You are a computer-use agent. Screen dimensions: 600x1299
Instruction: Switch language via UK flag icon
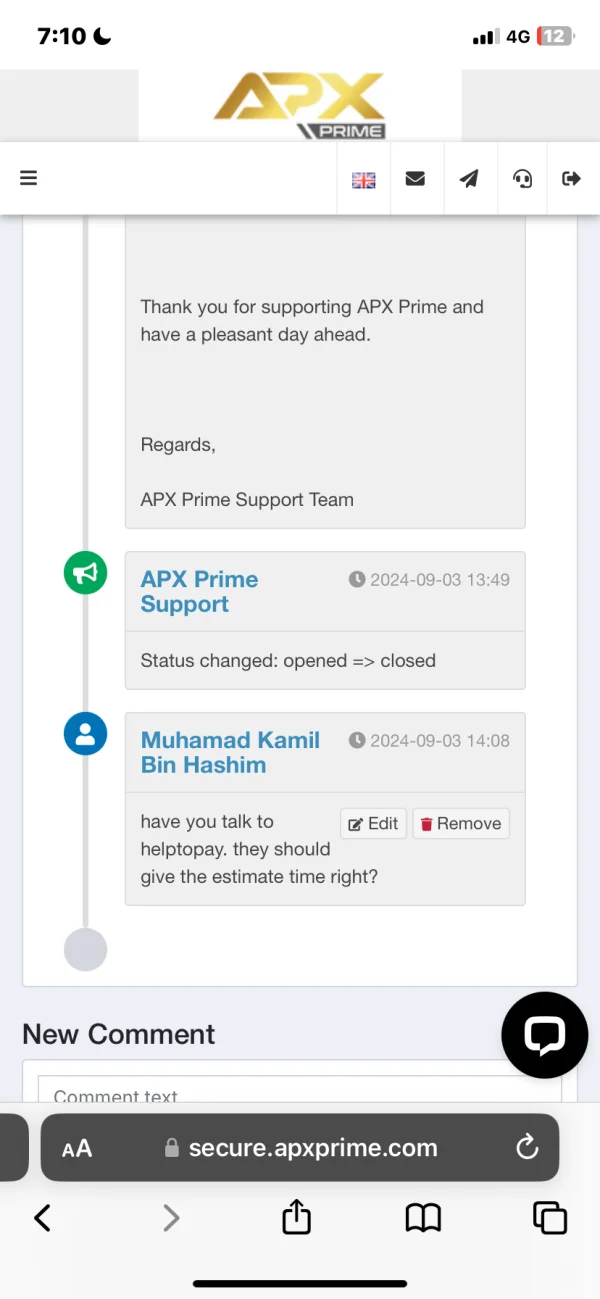(x=363, y=180)
